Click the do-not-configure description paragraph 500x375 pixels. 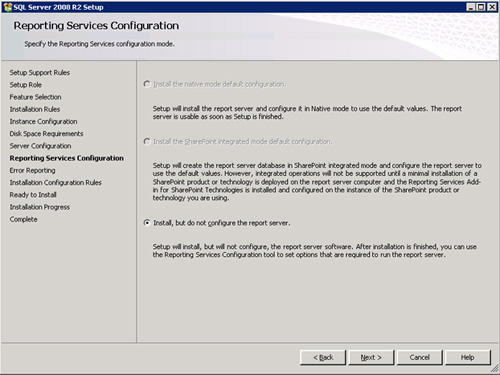pos(315,251)
